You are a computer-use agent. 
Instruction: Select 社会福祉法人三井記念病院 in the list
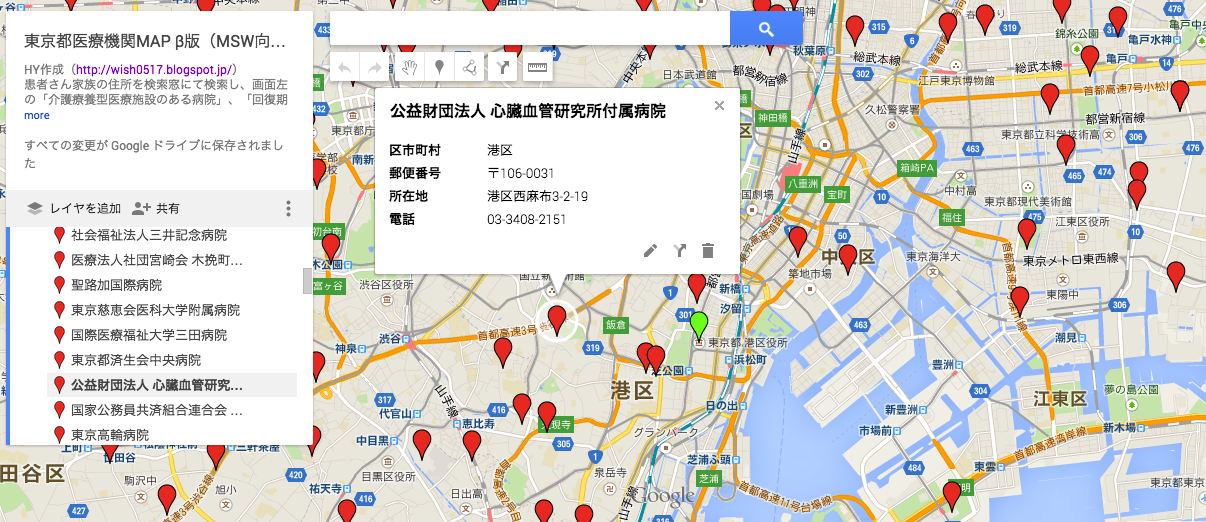149,235
